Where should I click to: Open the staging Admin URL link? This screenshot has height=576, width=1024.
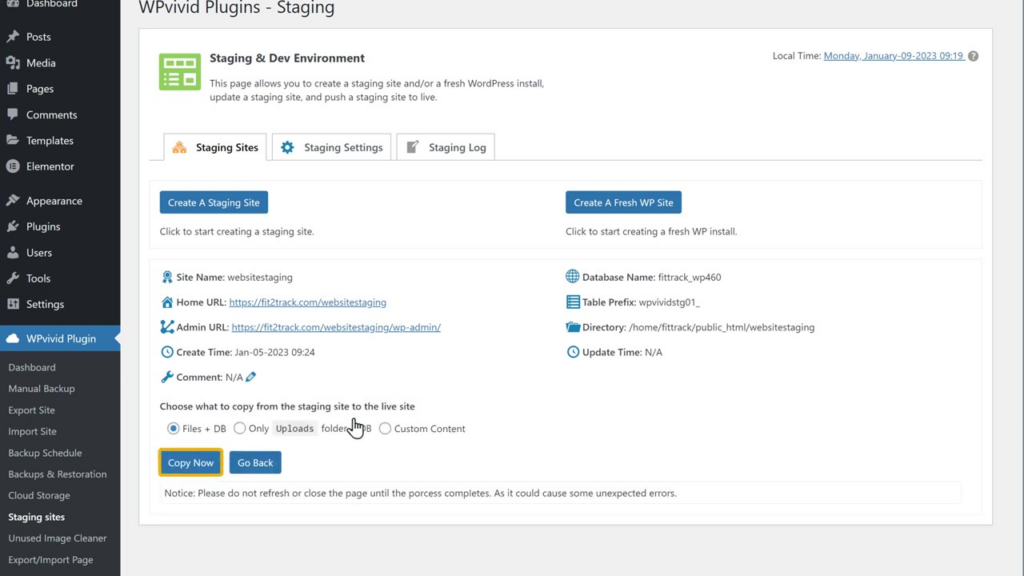tap(335, 327)
